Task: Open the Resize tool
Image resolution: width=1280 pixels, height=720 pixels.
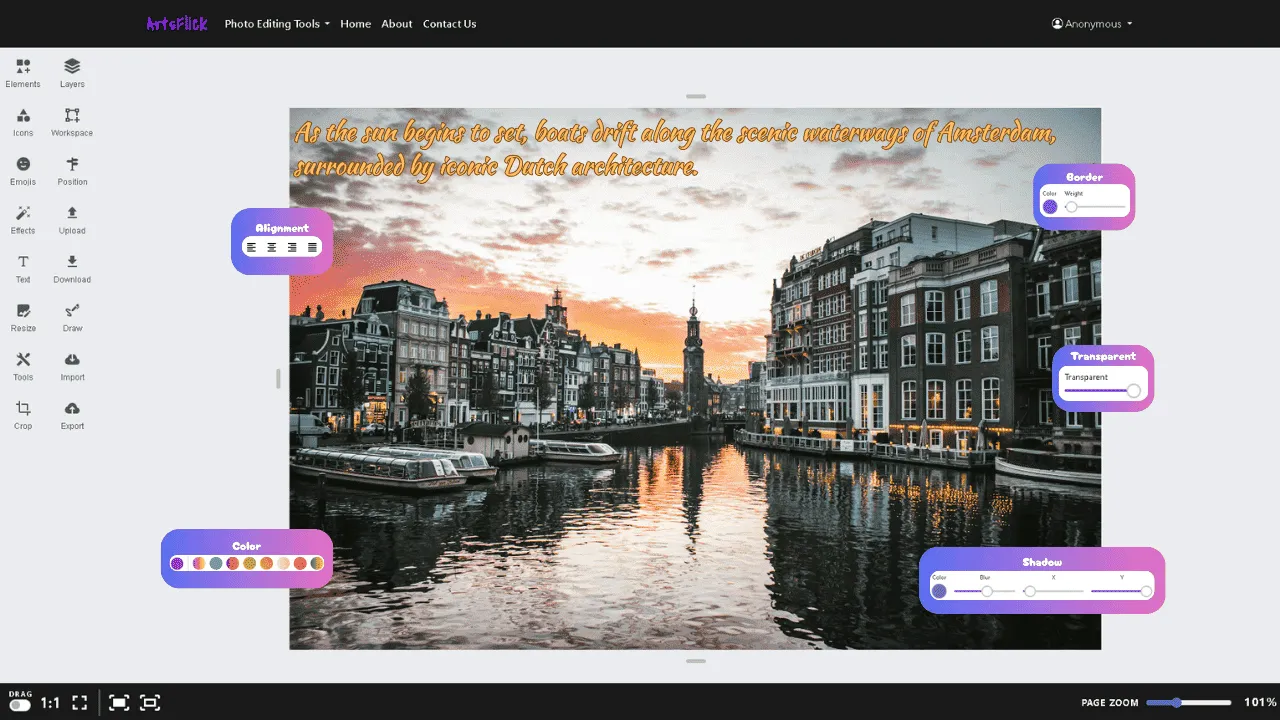Action: point(23,318)
